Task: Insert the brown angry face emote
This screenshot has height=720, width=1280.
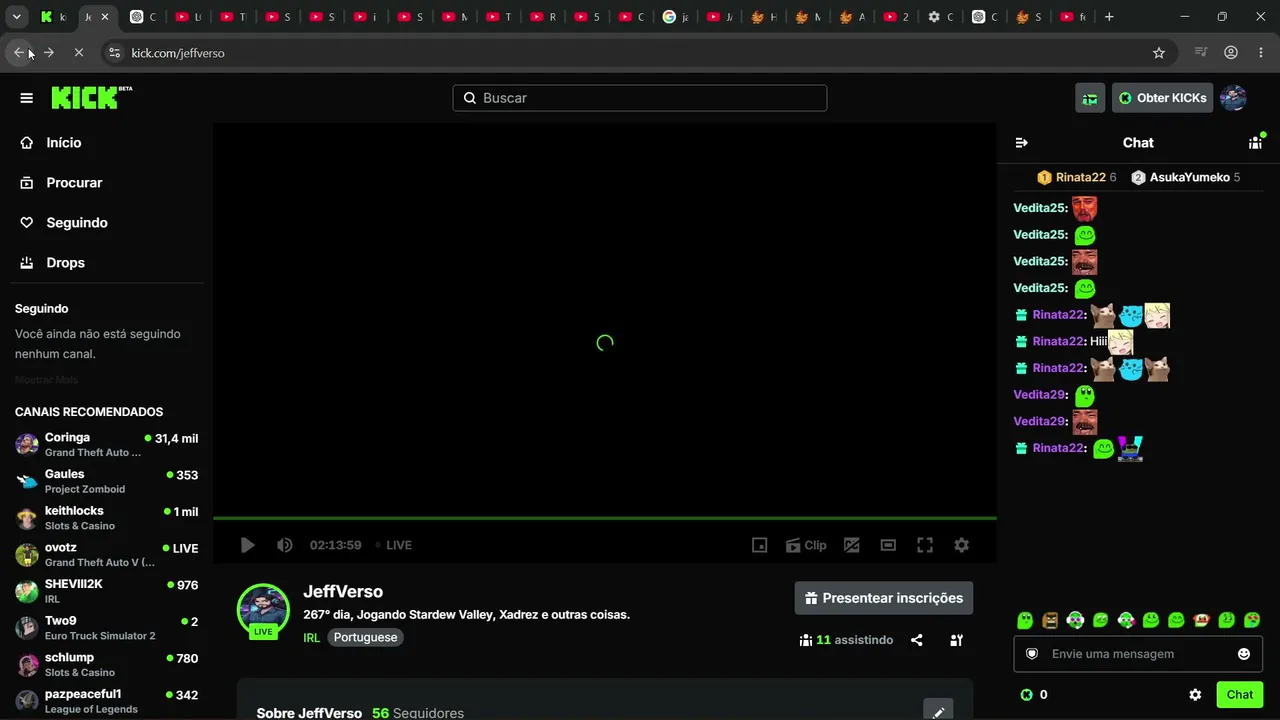Action: pyautogui.click(x=1050, y=620)
